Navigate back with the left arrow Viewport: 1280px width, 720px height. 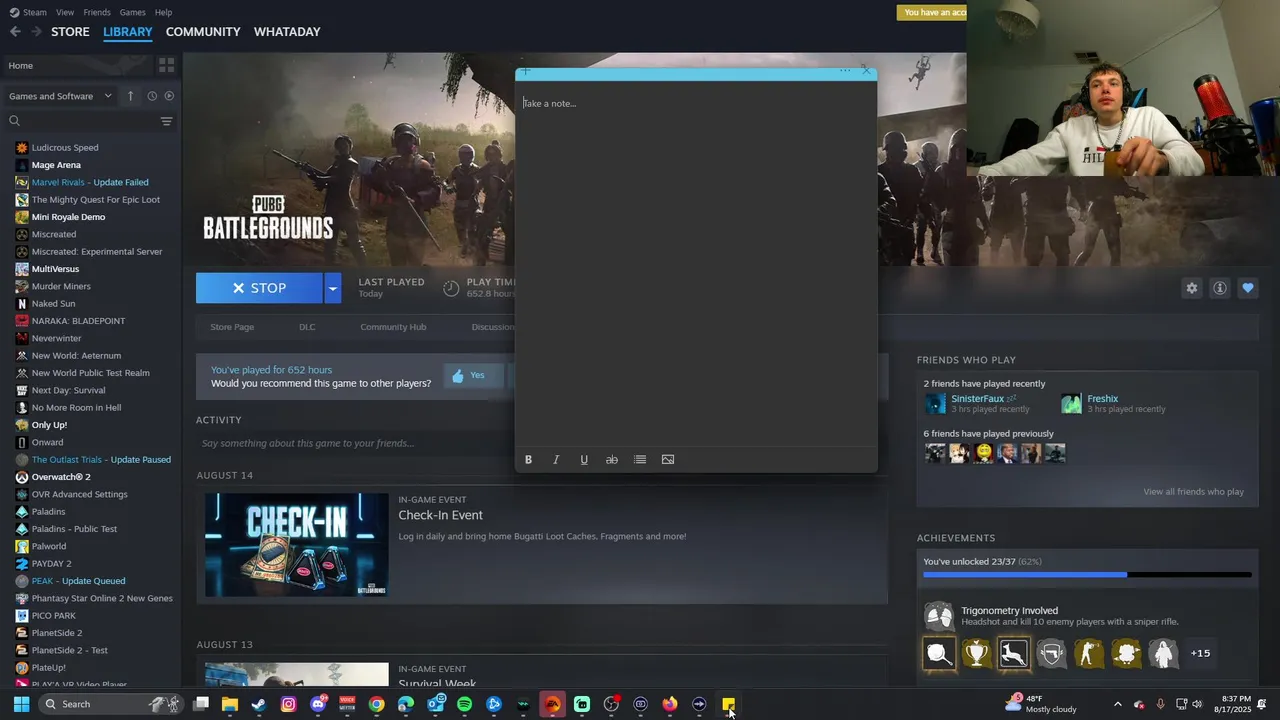click(15, 32)
